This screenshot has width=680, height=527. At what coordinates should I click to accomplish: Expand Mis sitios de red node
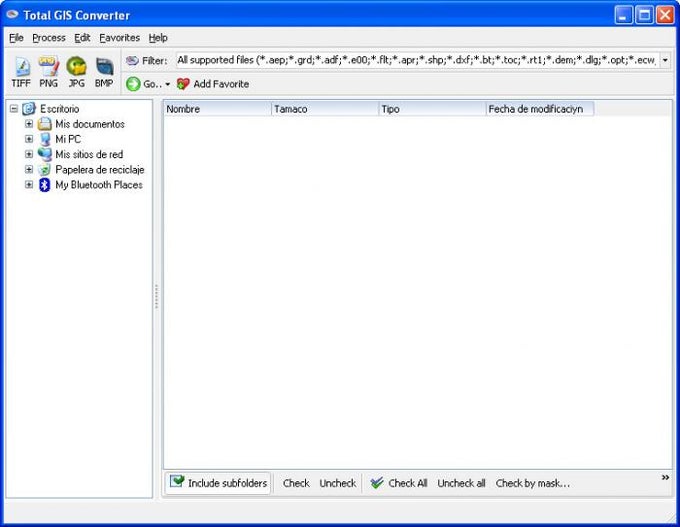pos(29,154)
